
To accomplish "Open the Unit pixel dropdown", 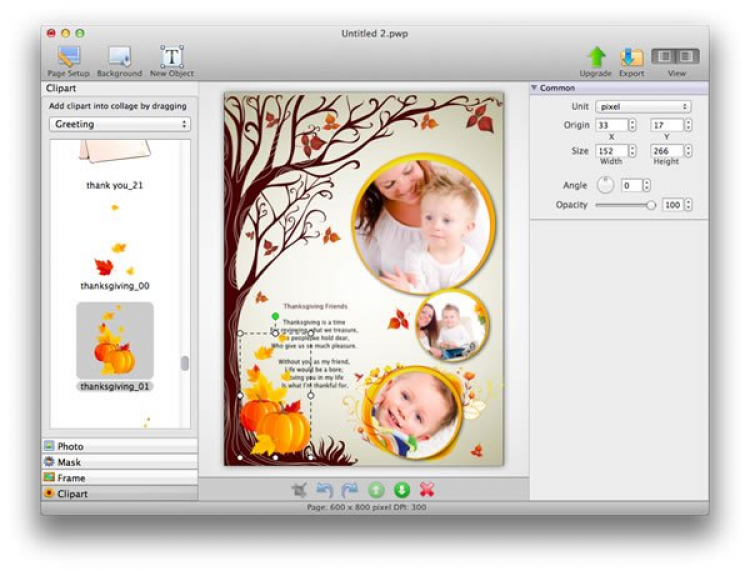I will pos(643,107).
